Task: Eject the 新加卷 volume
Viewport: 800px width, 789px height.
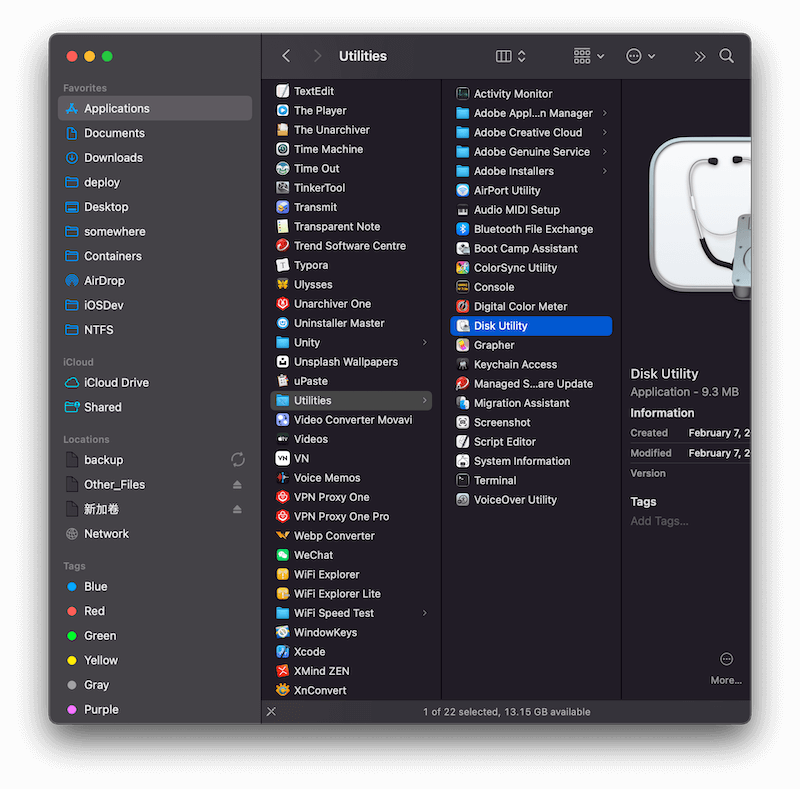Action: 237,509
